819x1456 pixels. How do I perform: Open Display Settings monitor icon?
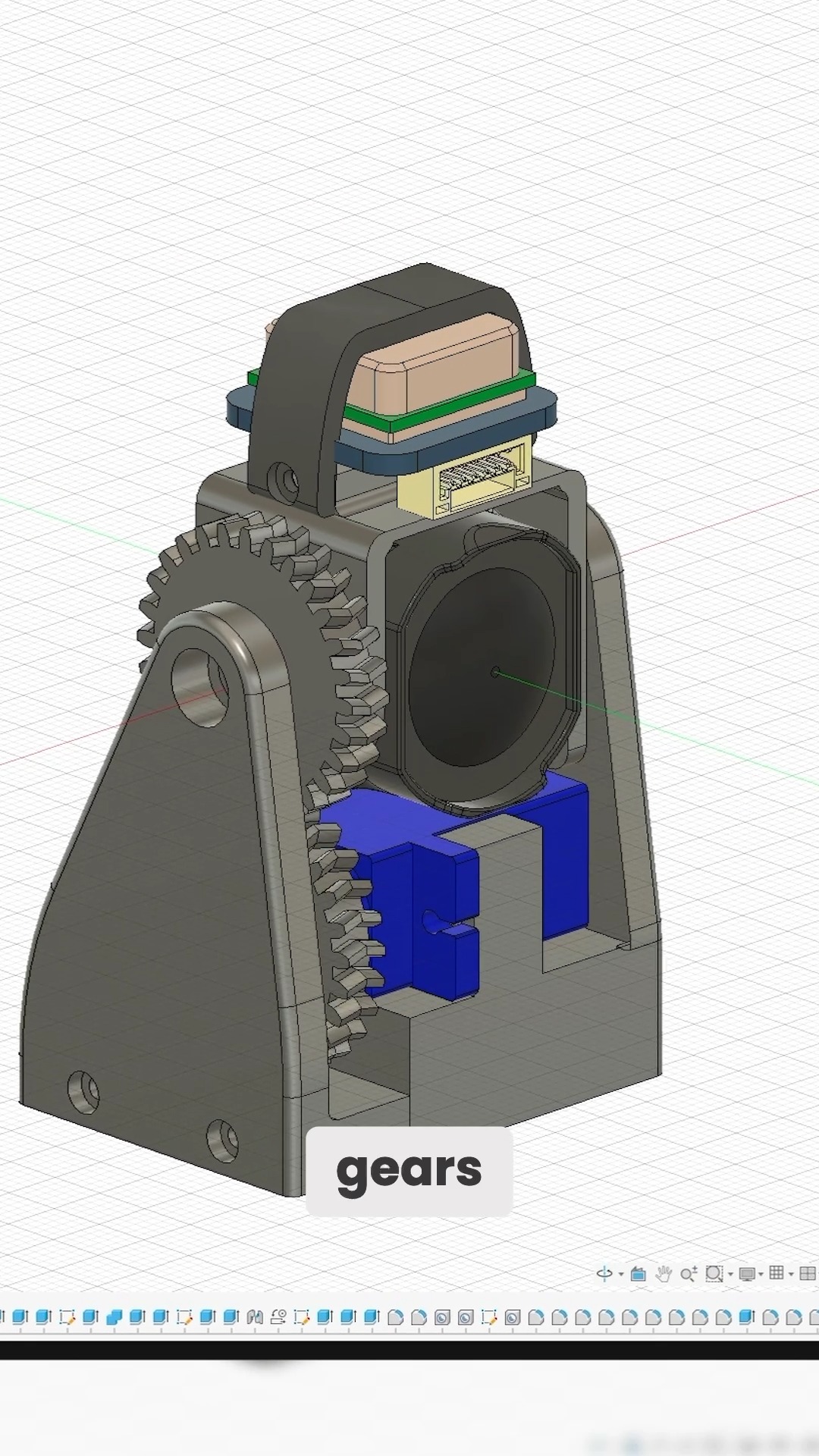[x=747, y=1274]
